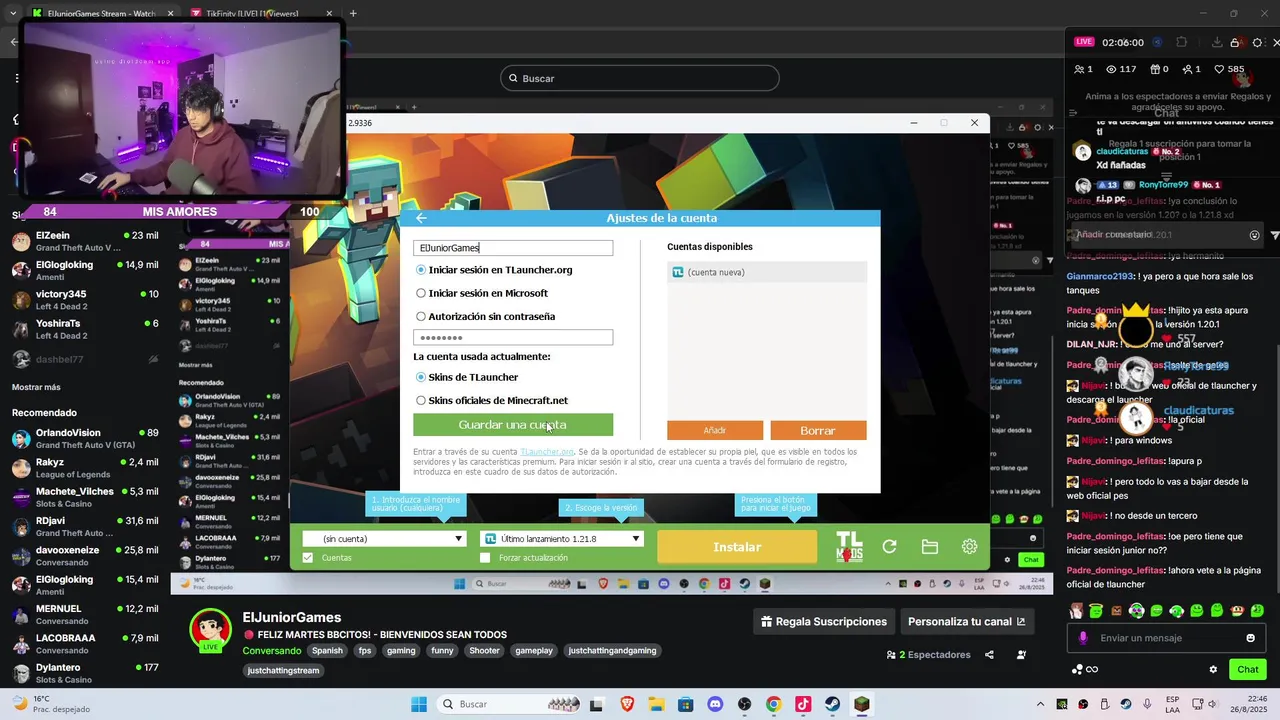1280x720 pixels.
Task: Click the refresh icon in TLauncher bar
Action: coord(889,547)
